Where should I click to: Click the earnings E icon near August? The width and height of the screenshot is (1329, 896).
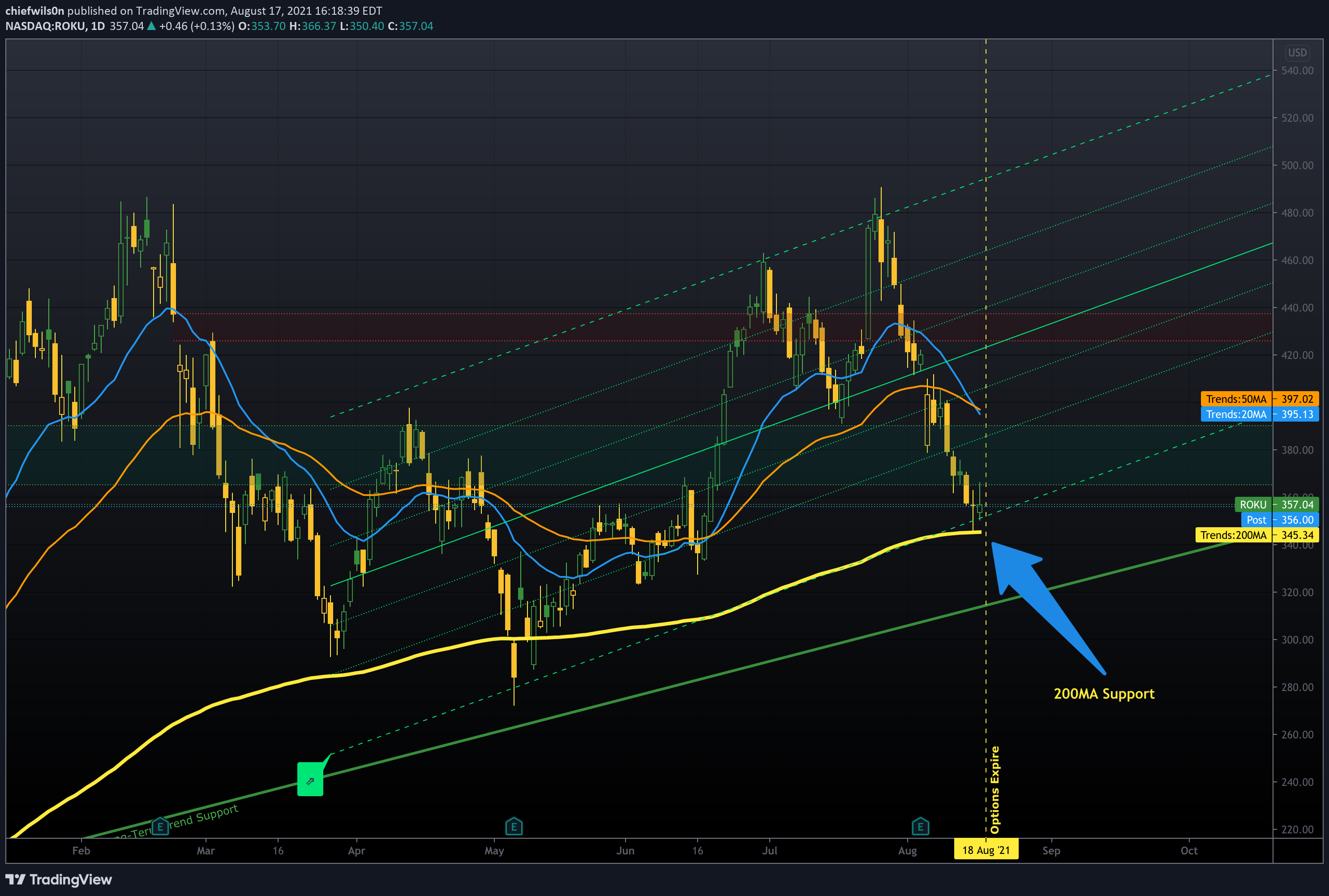[x=920, y=826]
